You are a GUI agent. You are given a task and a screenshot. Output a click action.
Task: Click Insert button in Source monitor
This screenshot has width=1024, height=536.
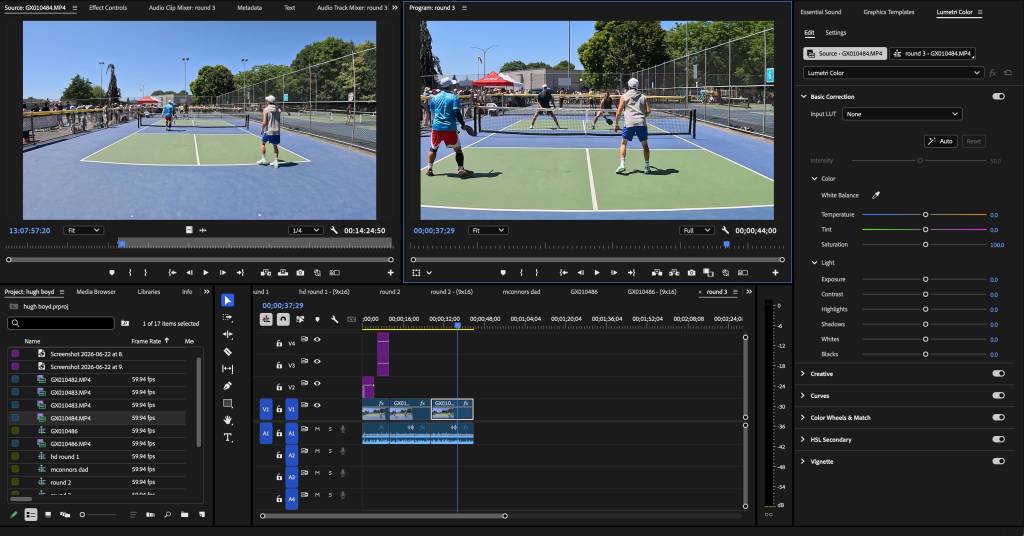click(x=266, y=273)
